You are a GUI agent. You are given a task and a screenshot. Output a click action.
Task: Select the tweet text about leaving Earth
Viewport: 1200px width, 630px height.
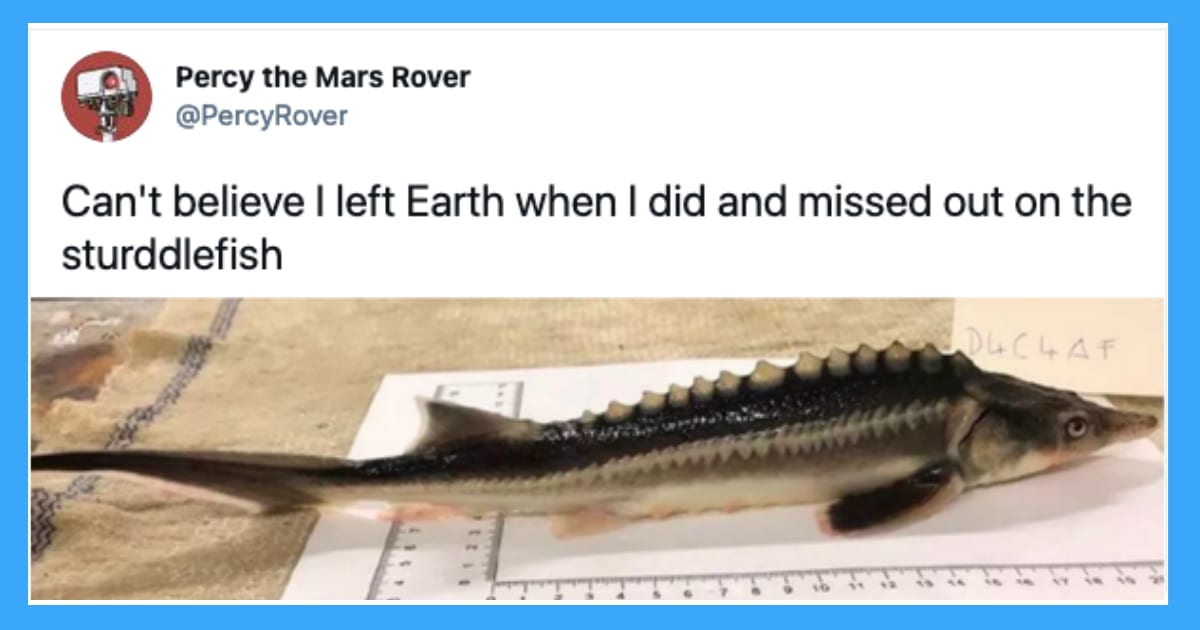pyautogui.click(x=596, y=228)
